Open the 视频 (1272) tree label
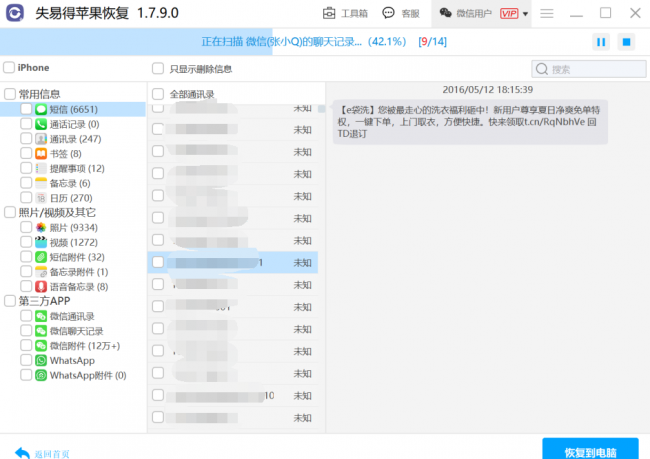The image size is (650, 459). (74, 242)
